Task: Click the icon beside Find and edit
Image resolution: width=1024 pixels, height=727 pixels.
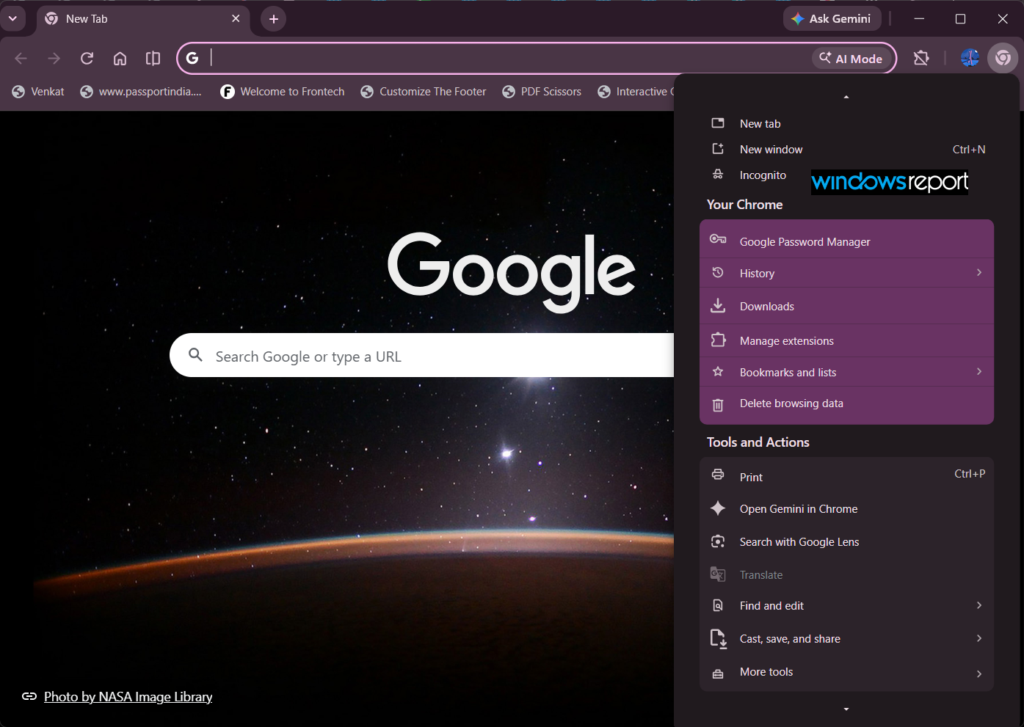Action: (718, 606)
